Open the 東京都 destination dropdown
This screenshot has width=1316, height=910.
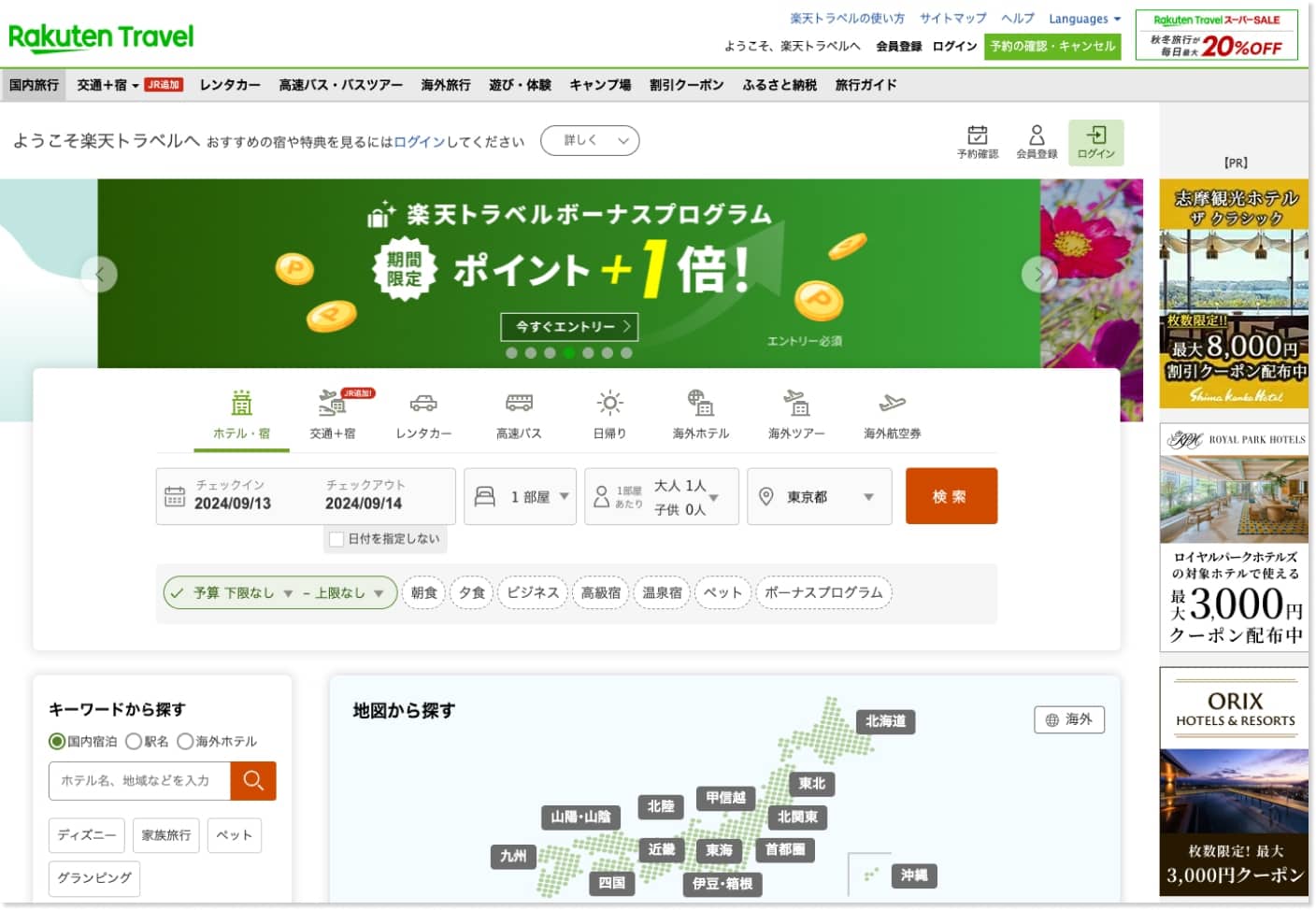(x=819, y=496)
